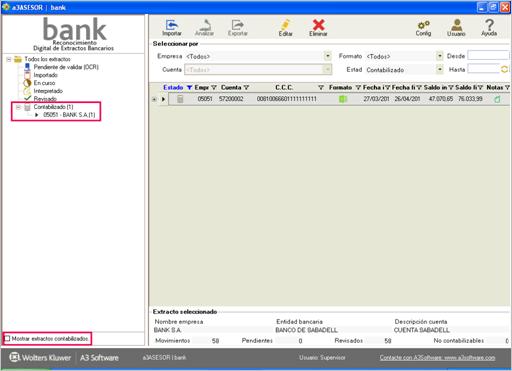Click the Empr column filter icon
The height and width of the screenshot is (371, 512).
[214, 87]
